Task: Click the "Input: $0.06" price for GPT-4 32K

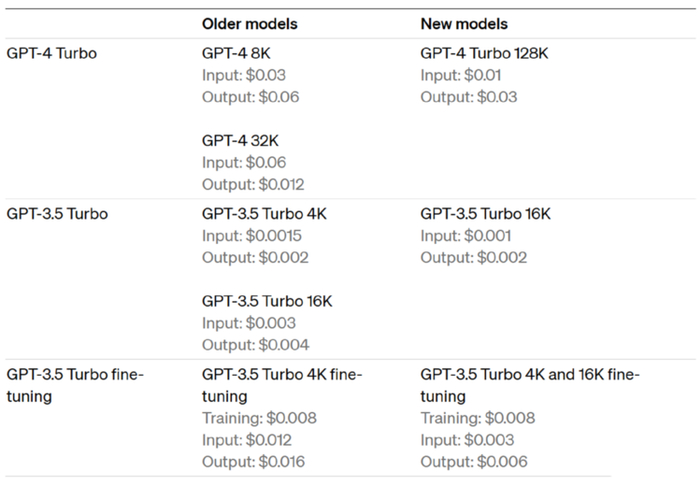Action: (245, 162)
